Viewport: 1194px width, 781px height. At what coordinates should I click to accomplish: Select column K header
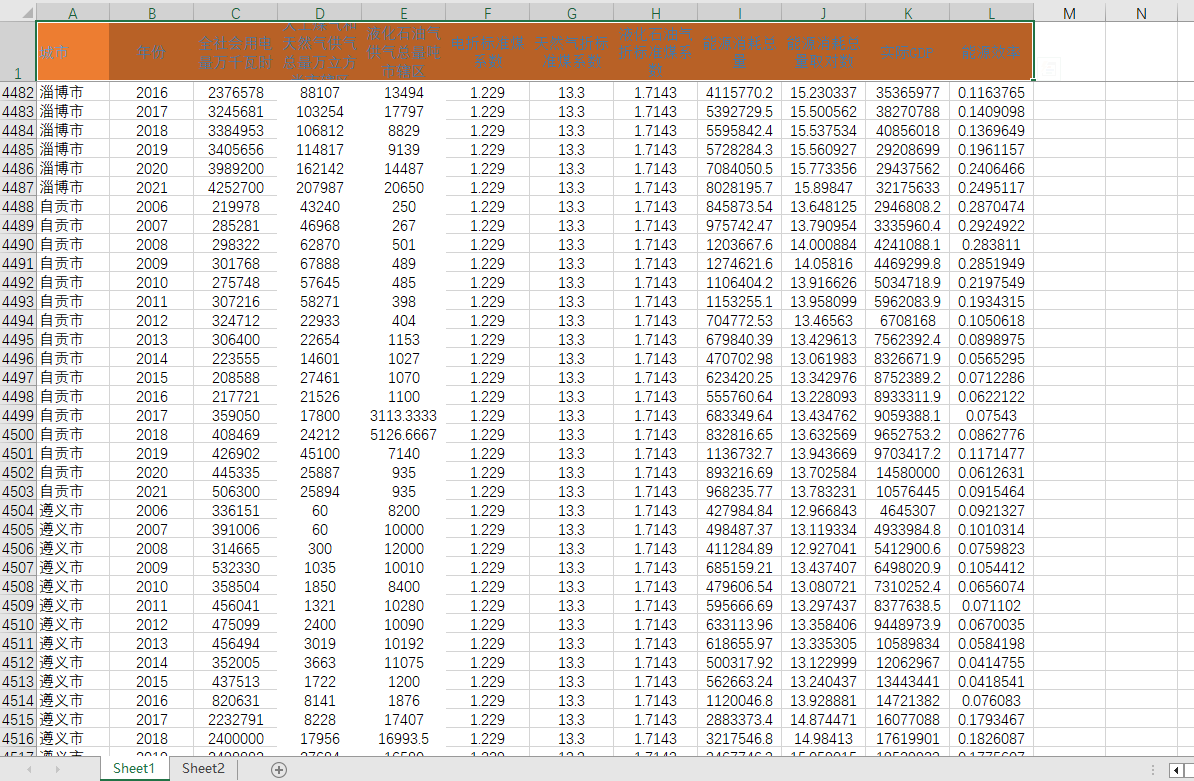(908, 13)
